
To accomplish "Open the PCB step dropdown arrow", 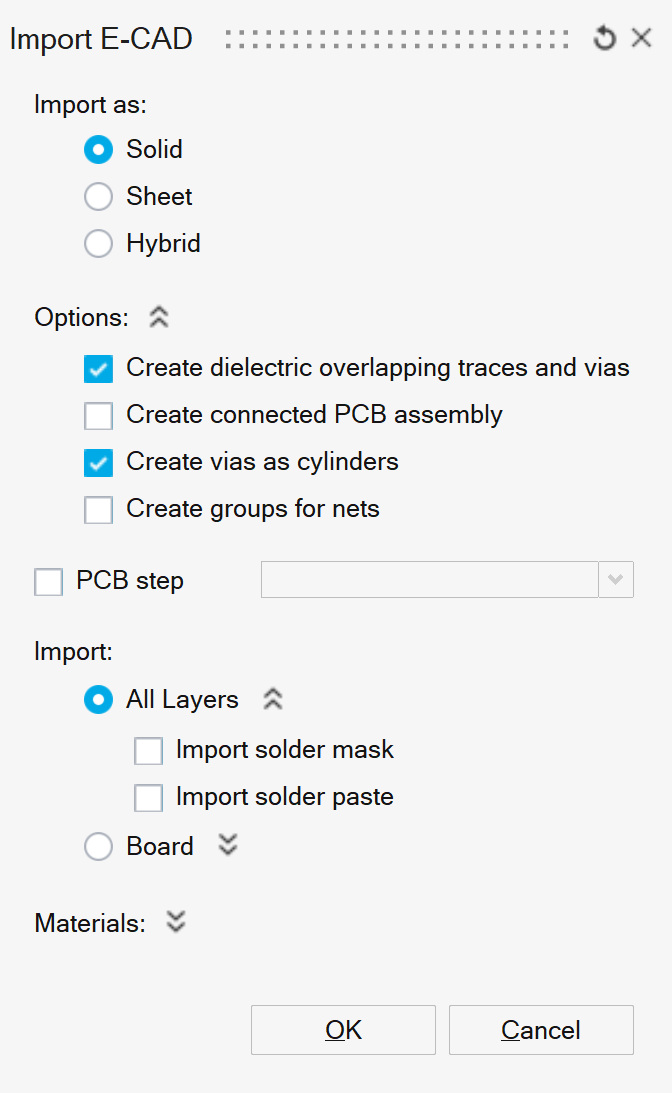I will (616, 579).
